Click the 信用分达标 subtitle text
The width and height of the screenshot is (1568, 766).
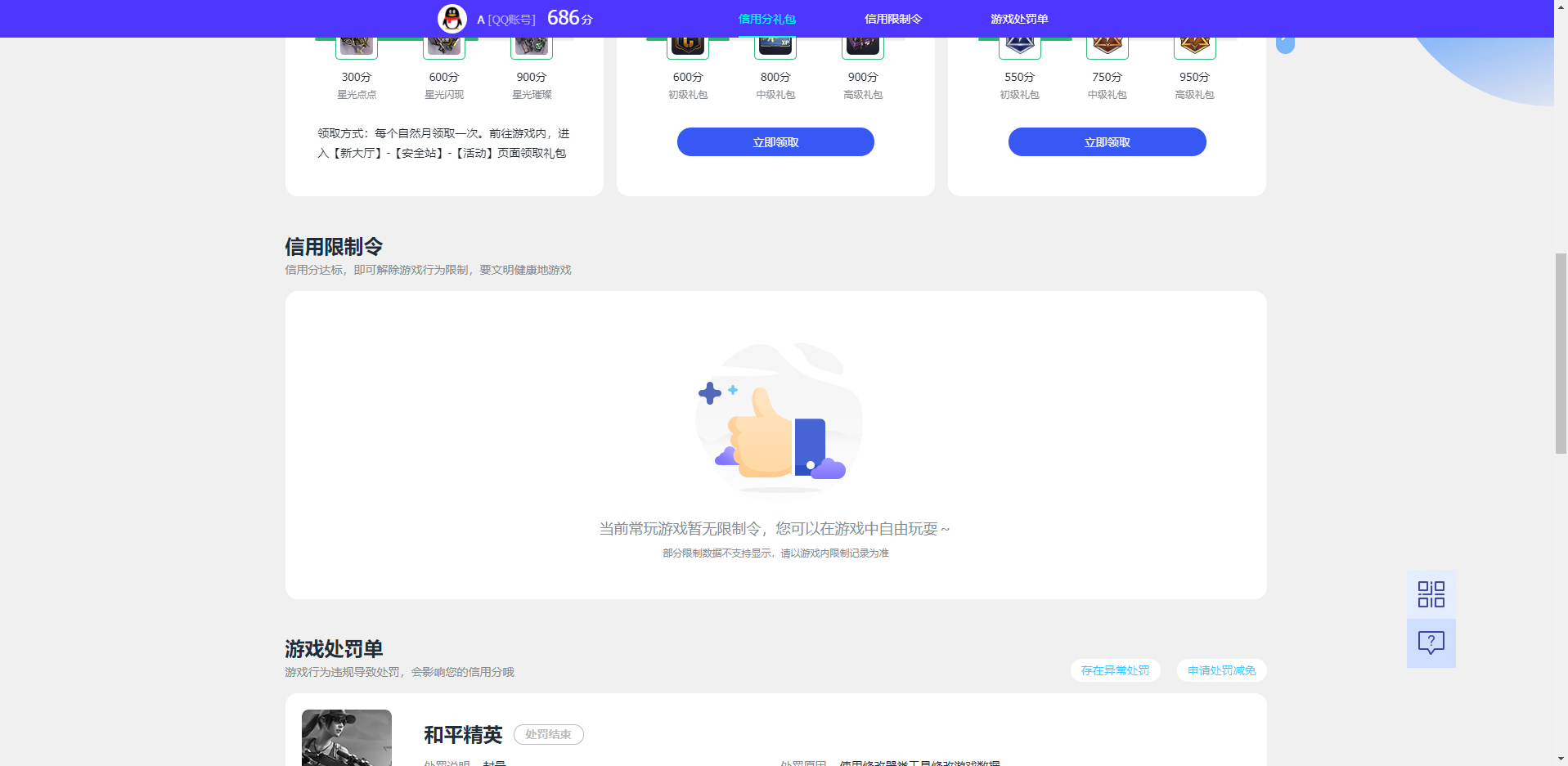428,270
